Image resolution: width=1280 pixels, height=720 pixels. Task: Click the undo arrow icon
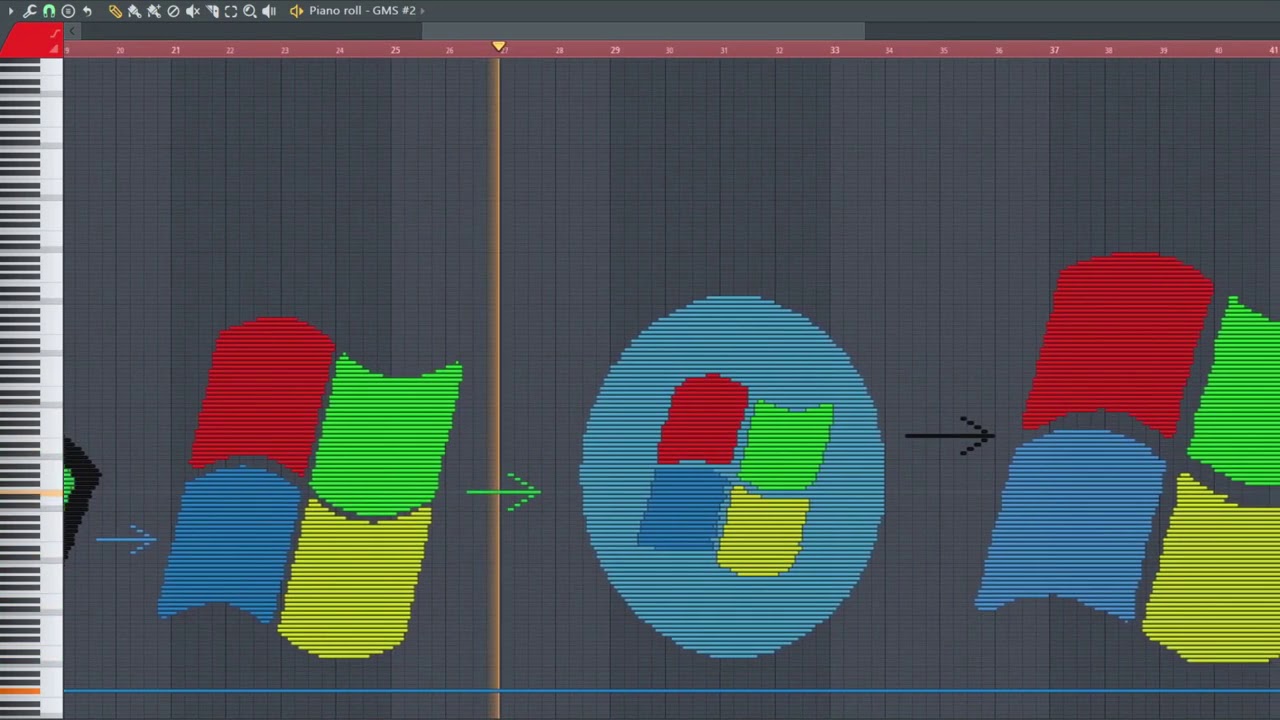(87, 11)
